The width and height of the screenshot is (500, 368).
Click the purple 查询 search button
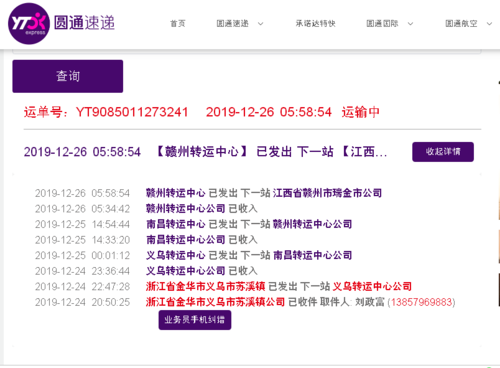pyautogui.click(x=68, y=76)
